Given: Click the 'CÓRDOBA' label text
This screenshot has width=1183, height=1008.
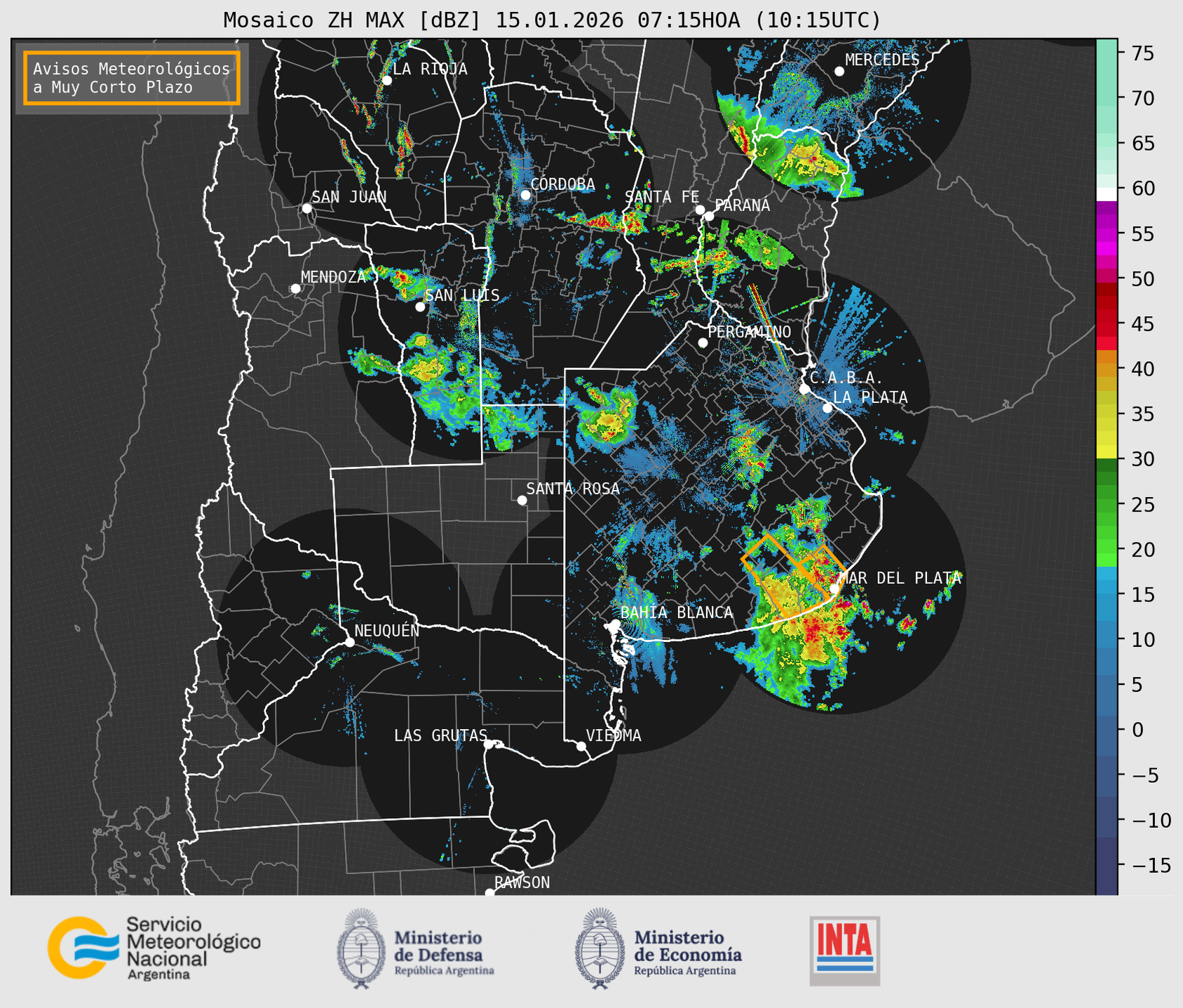Looking at the screenshot, I should [x=562, y=184].
